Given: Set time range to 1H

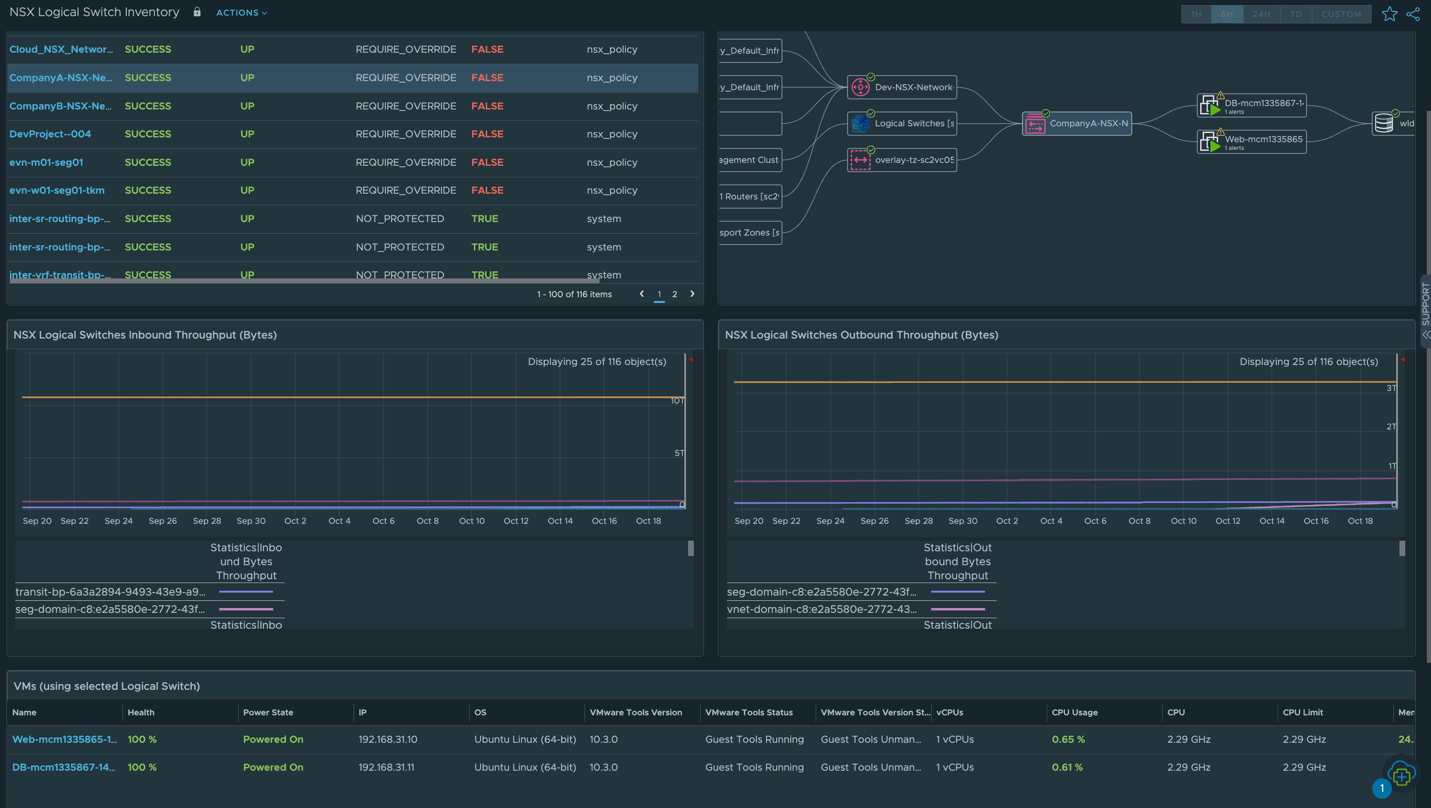Looking at the screenshot, I should tap(1196, 14).
